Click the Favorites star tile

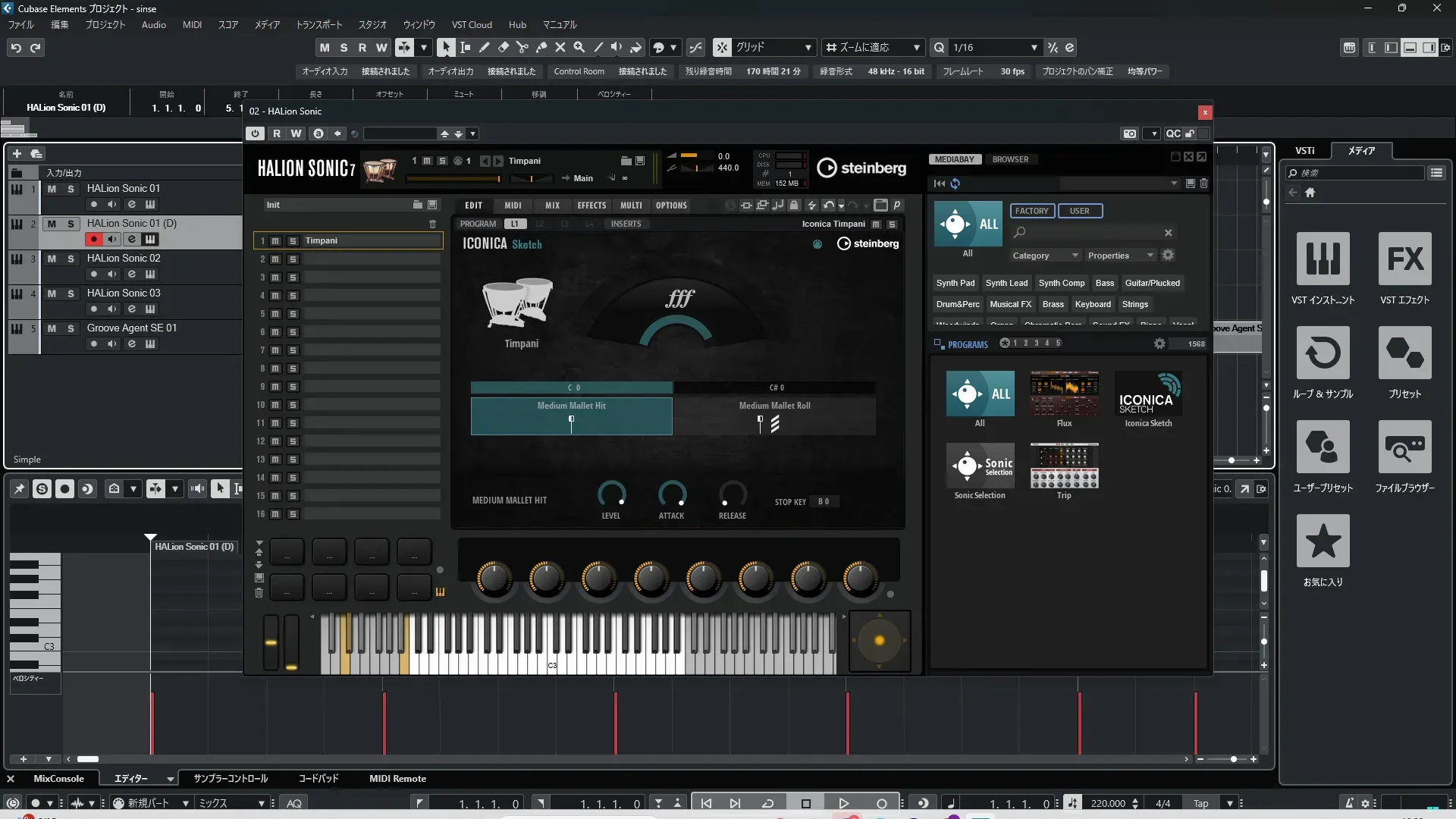[1323, 541]
